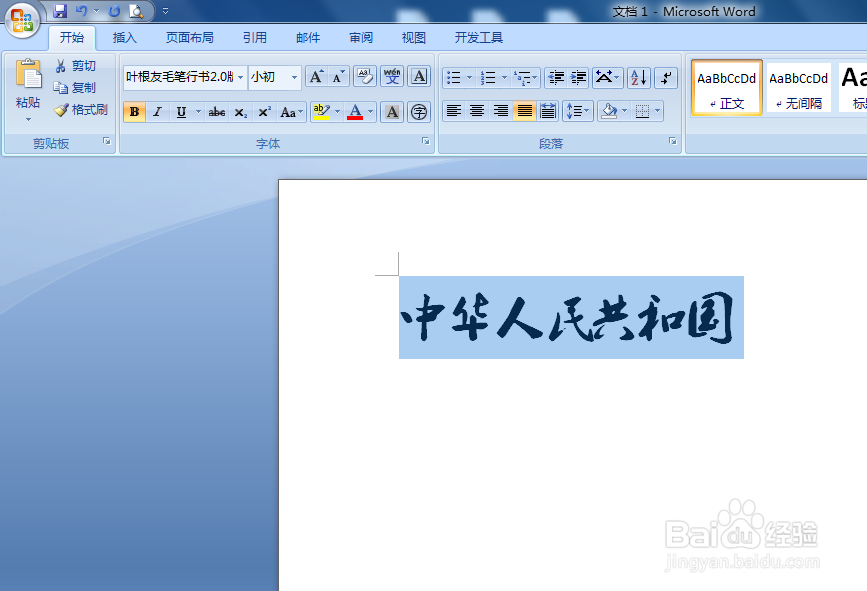Screen dimensions: 867x591
Task: Decrease paragraph indent
Action: (556, 77)
